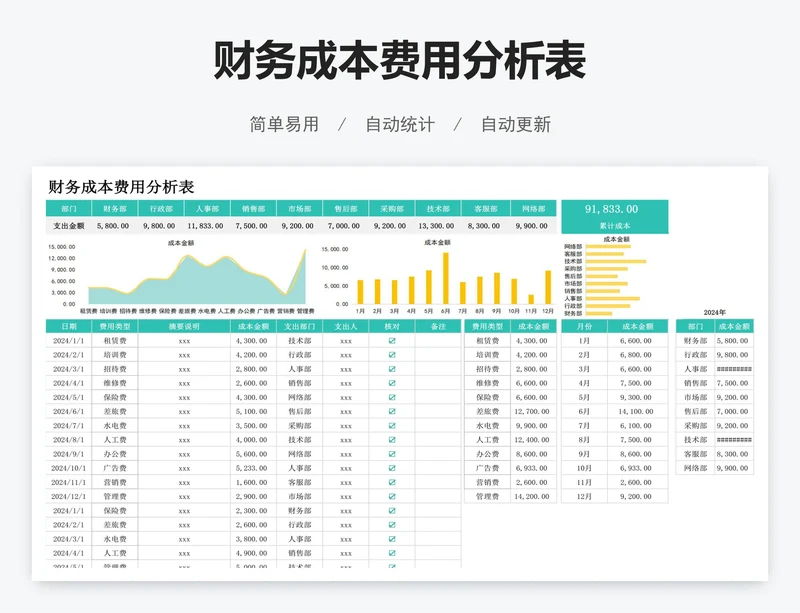
Task: Select the 自动统计 subtitle text
Action: [400, 125]
